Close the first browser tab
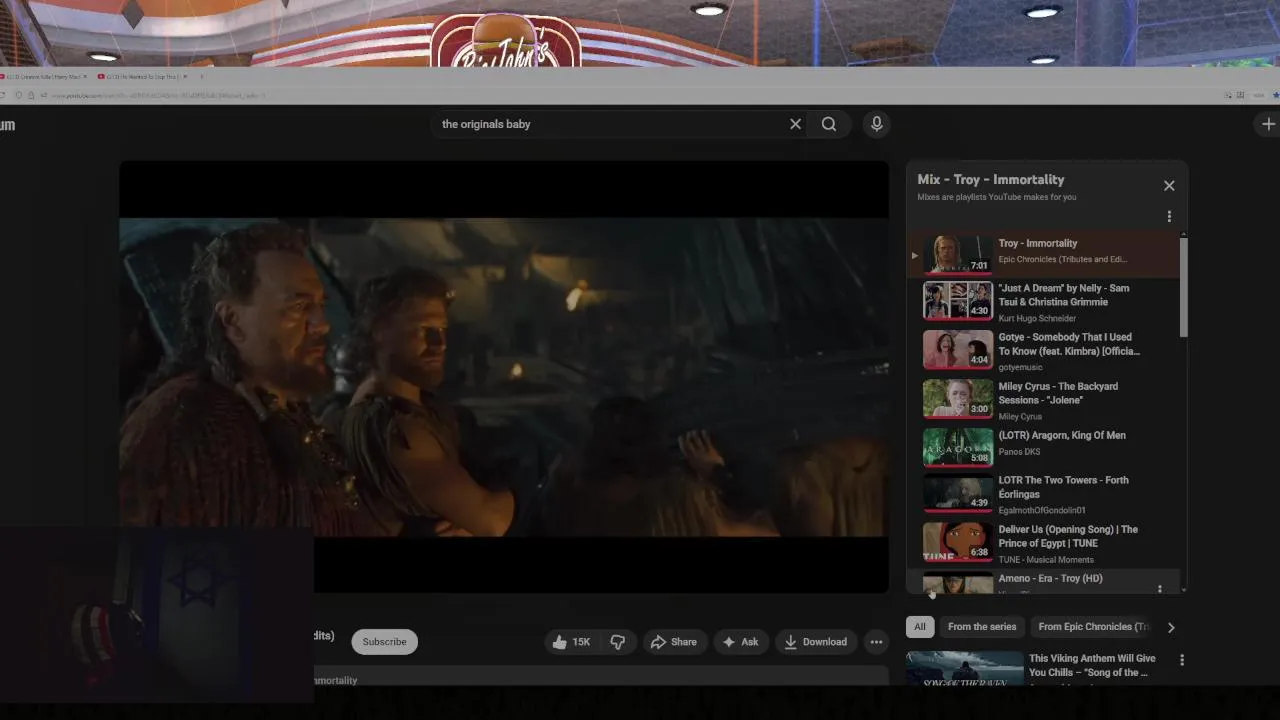 (85, 77)
